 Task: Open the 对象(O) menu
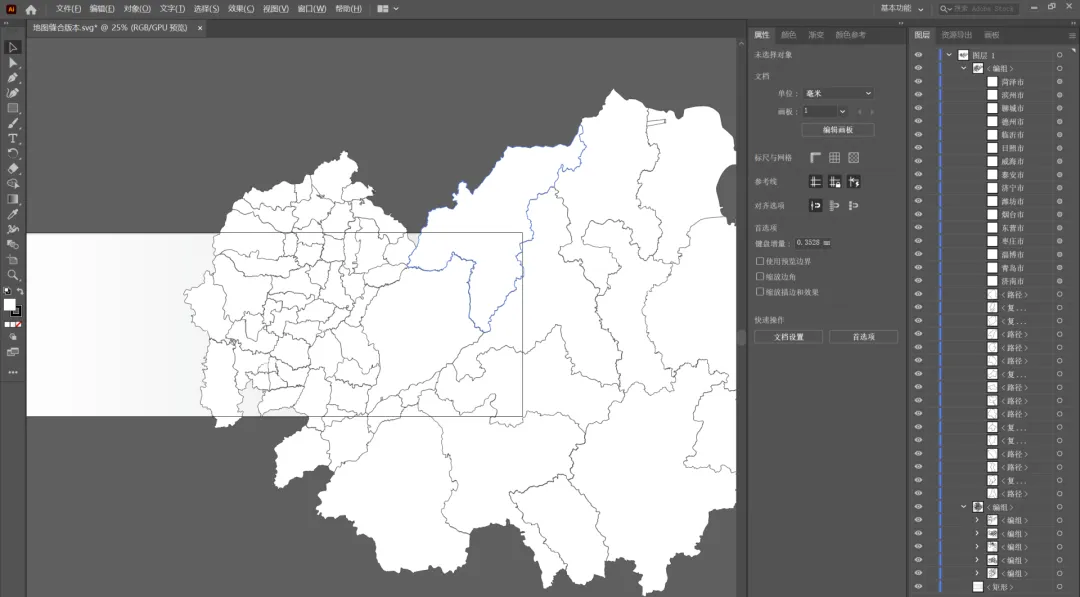pyautogui.click(x=137, y=8)
